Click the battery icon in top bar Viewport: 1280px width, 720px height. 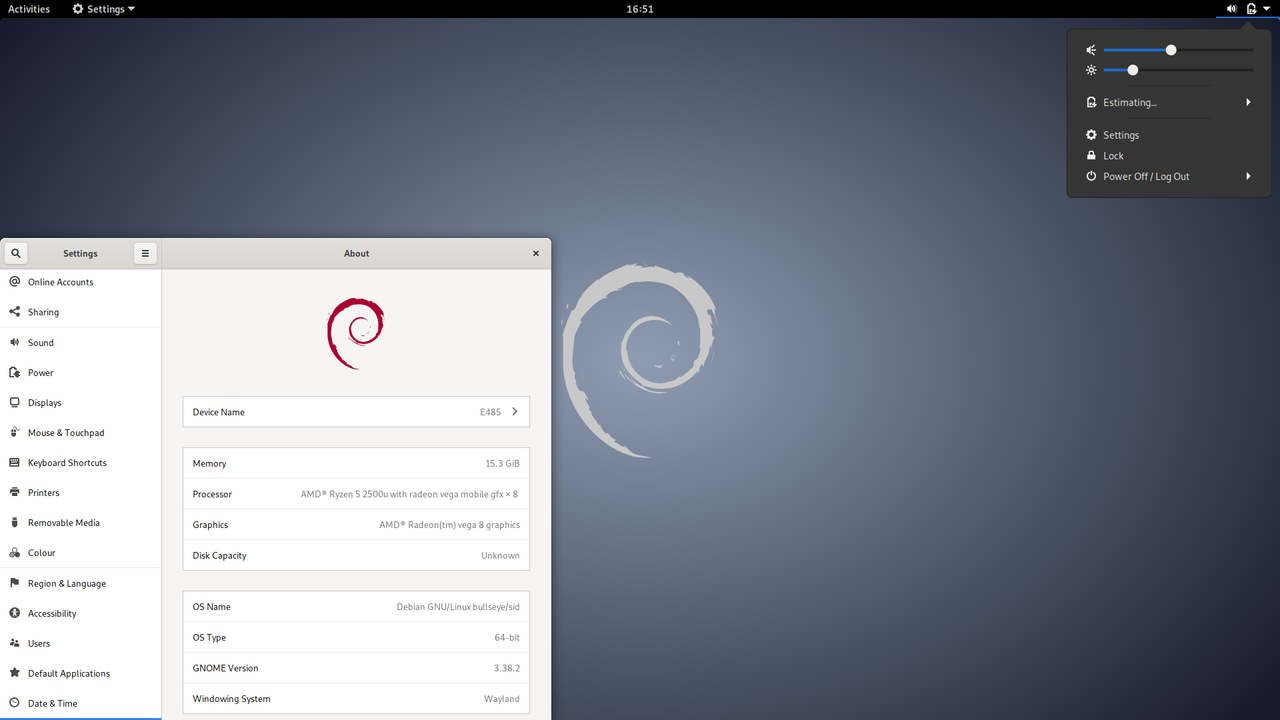click(x=1251, y=8)
